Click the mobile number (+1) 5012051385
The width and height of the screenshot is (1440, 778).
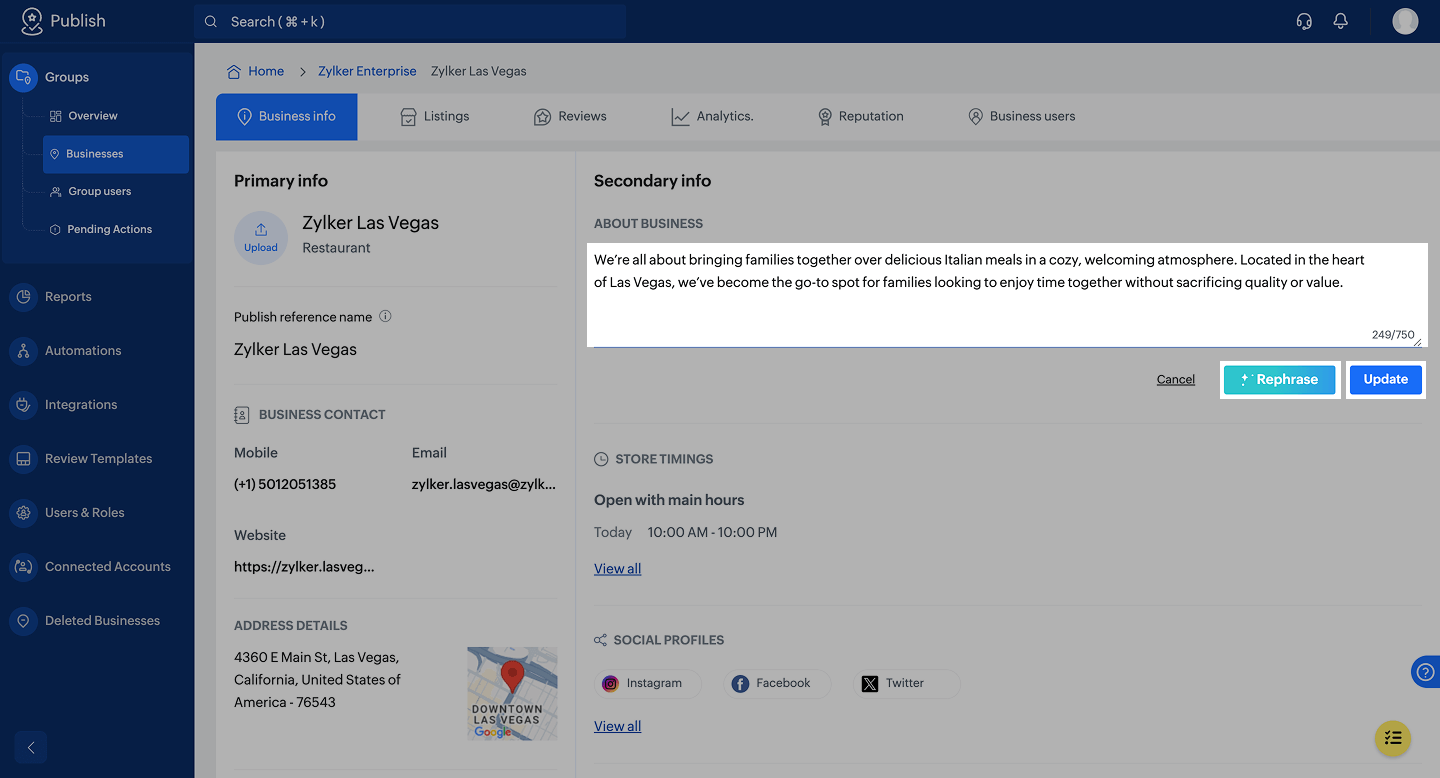[x=285, y=485]
